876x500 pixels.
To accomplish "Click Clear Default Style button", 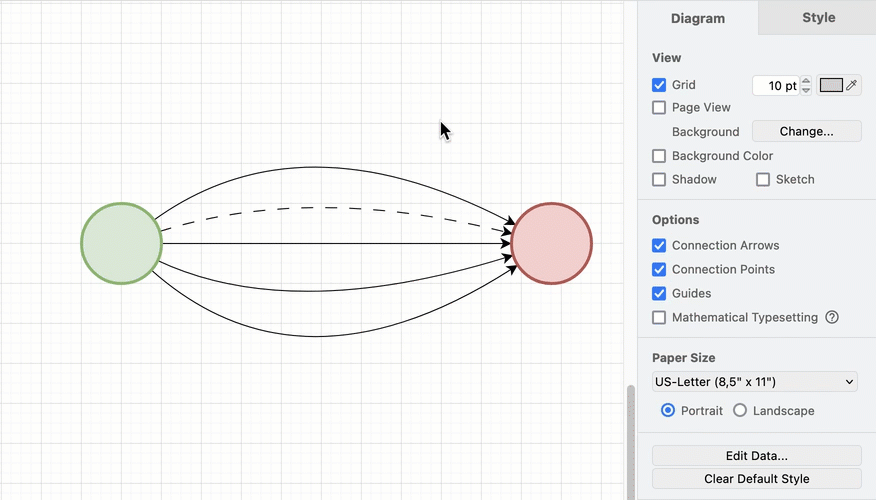I will tap(756, 479).
